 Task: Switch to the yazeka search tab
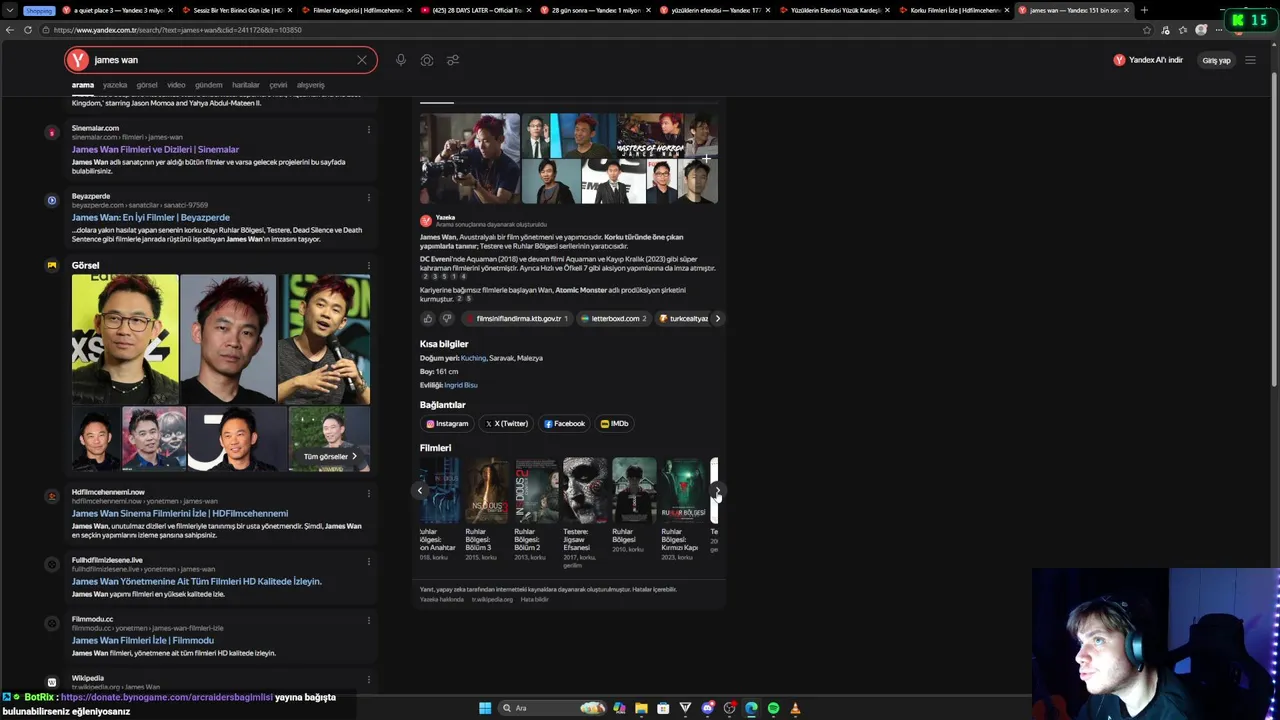pyautogui.click(x=115, y=85)
